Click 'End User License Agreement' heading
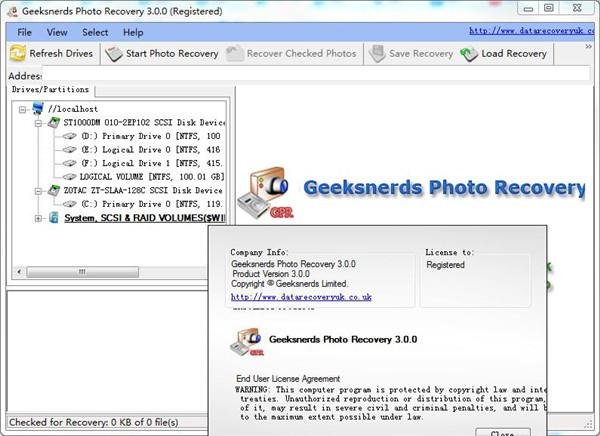The image size is (600, 436). coord(288,379)
